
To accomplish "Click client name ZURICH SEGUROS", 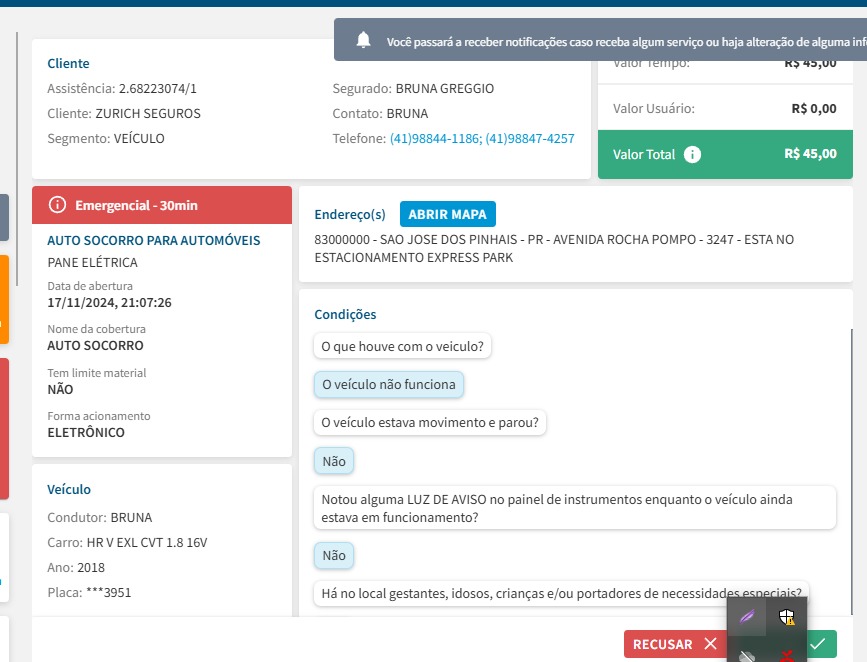I will coord(148,113).
